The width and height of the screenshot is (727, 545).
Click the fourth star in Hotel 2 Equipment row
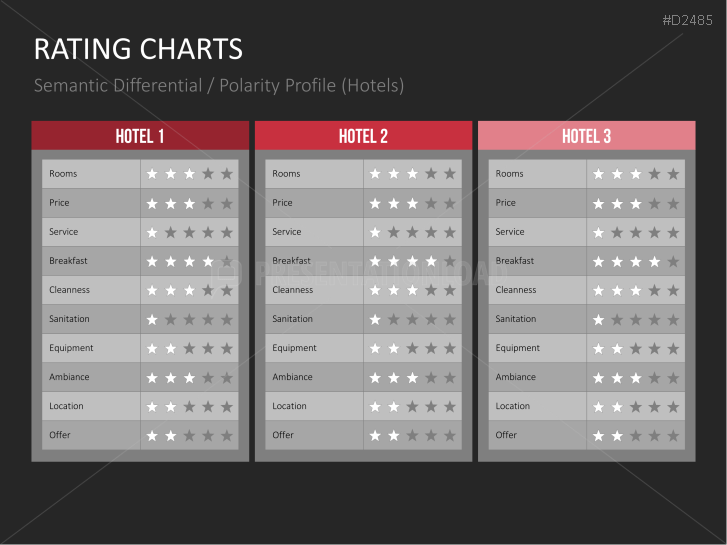click(x=431, y=349)
